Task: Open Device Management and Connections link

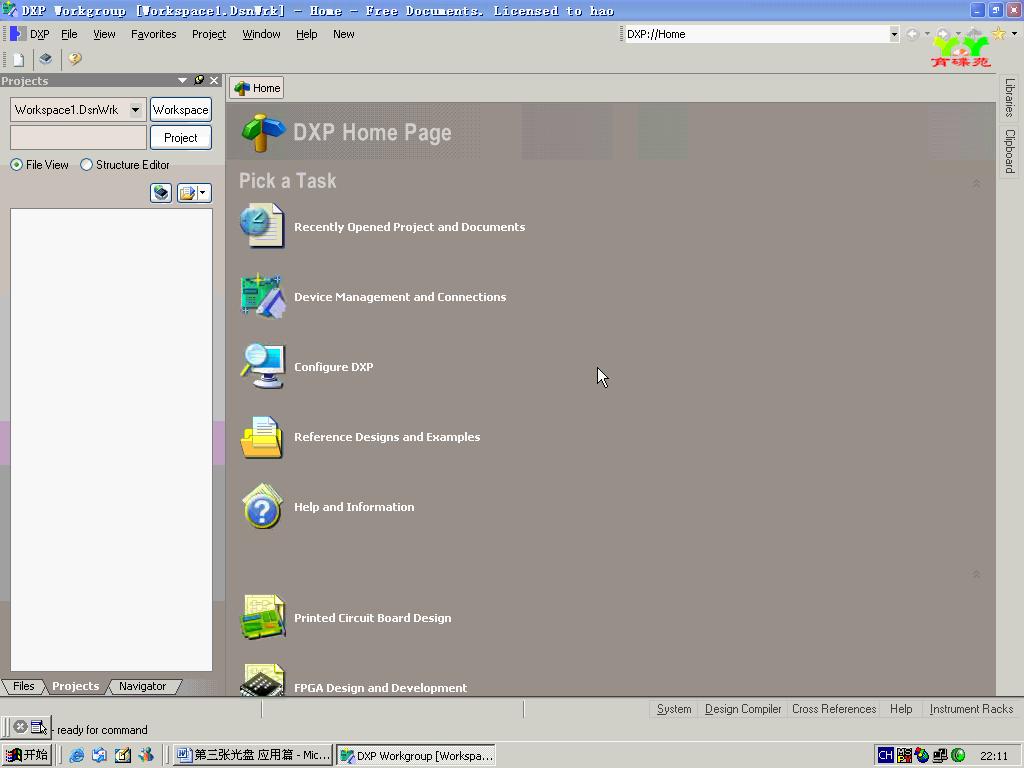Action: (x=400, y=296)
